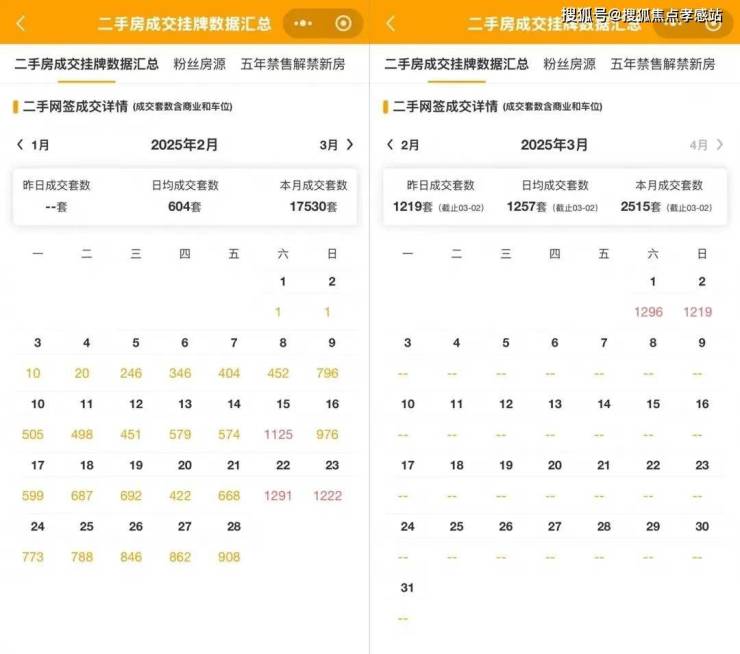The width and height of the screenshot is (740, 654).
Task: Open the three-dots mini program menu
Action: pyautogui.click(x=303, y=23)
